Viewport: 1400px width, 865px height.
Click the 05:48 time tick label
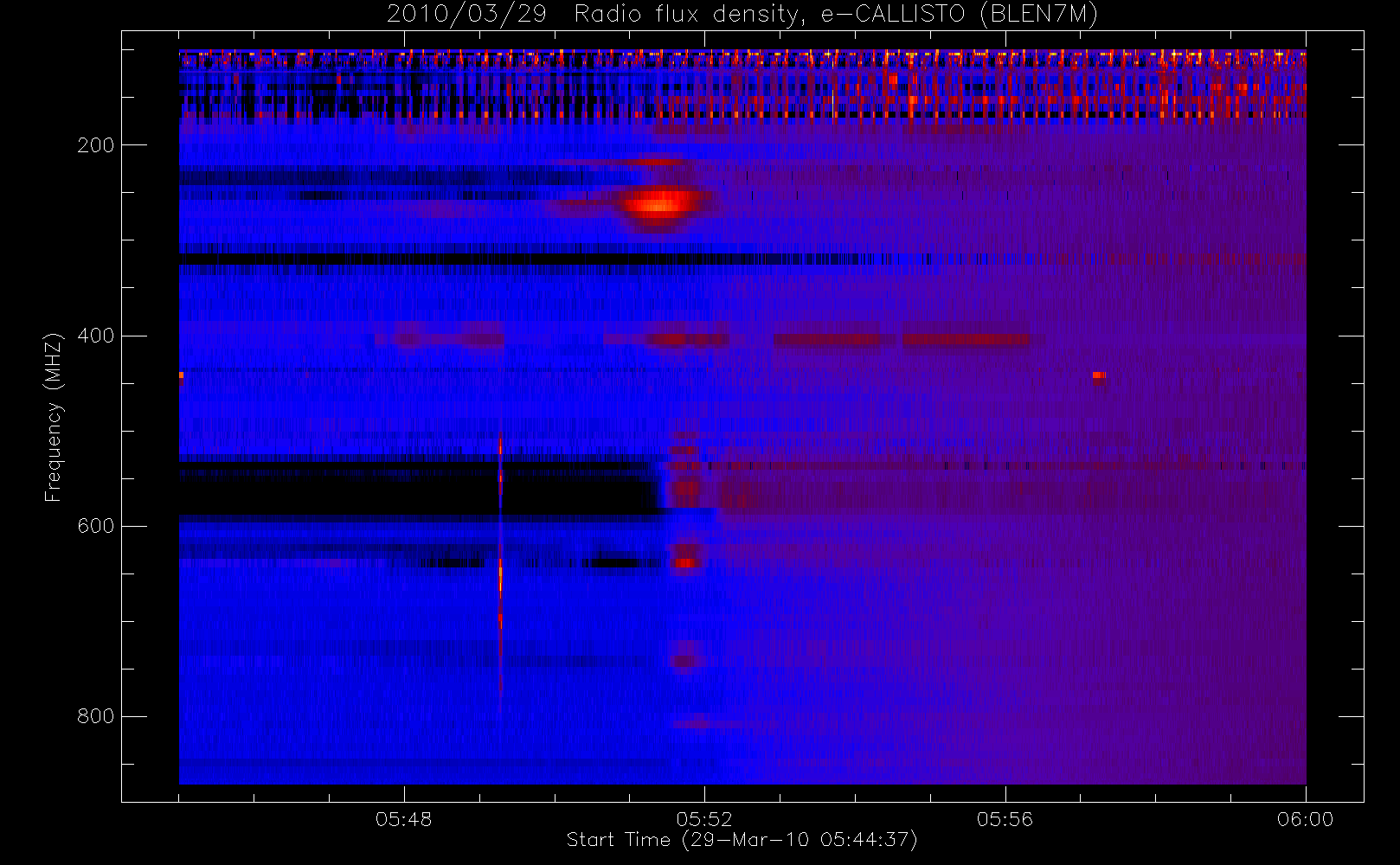point(404,819)
